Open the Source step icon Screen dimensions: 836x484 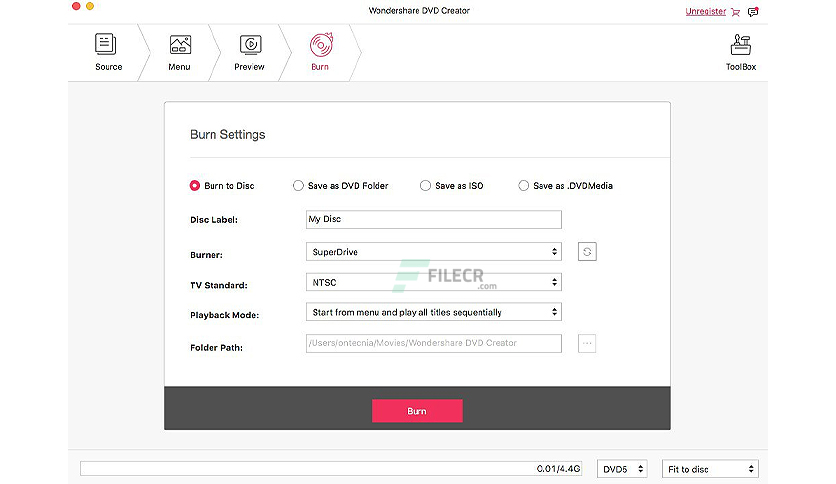[106, 44]
